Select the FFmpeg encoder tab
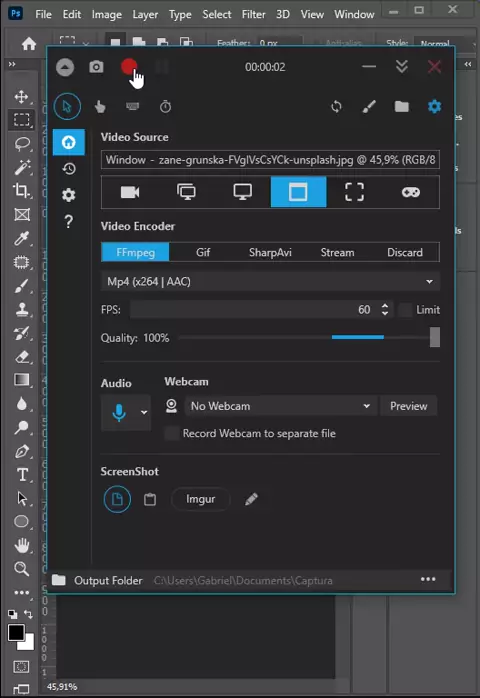This screenshot has height=698, width=480. pyautogui.click(x=135, y=252)
